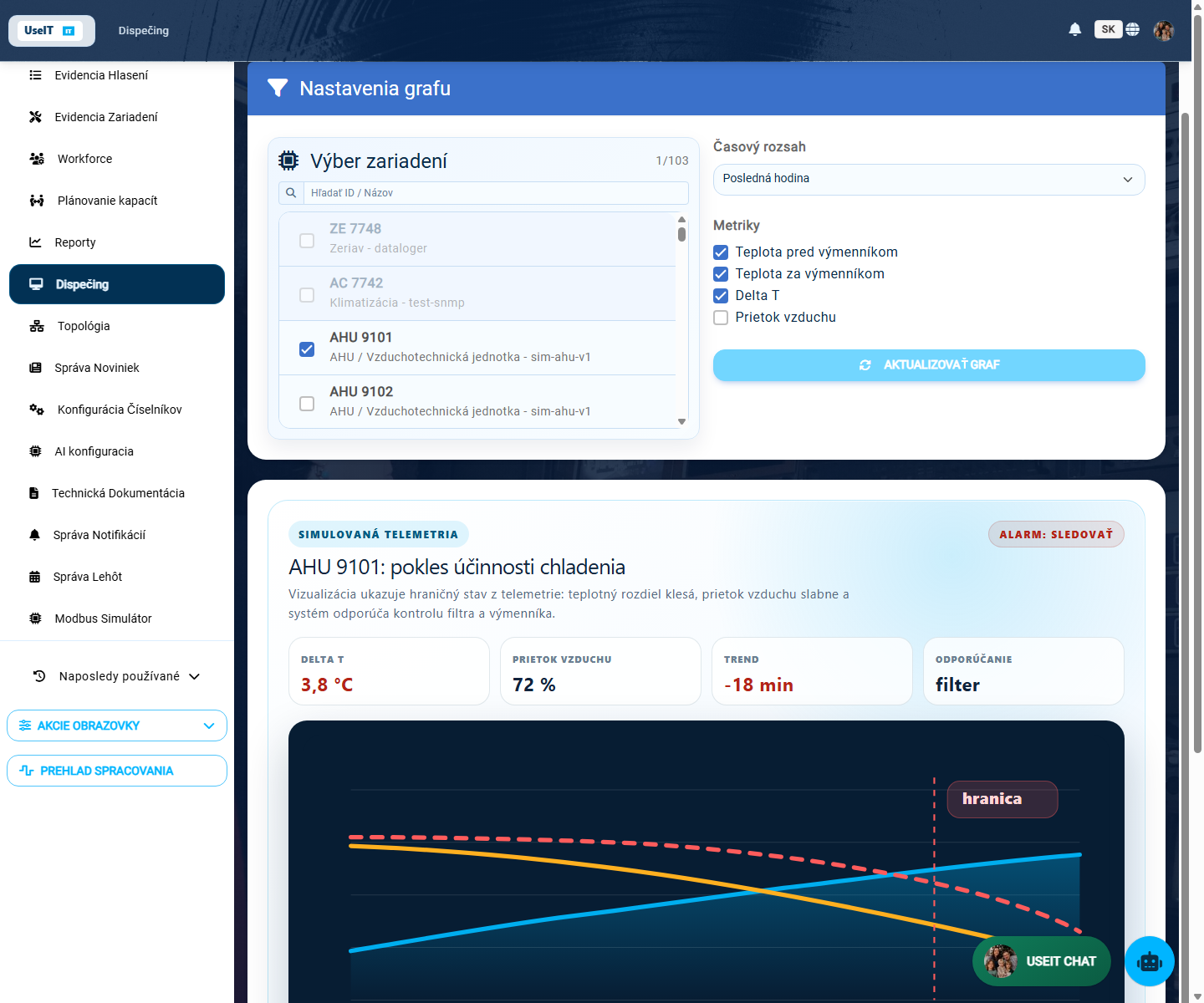Click the Evidencia Hlasení list icon
The image size is (1204, 1003).
35,75
